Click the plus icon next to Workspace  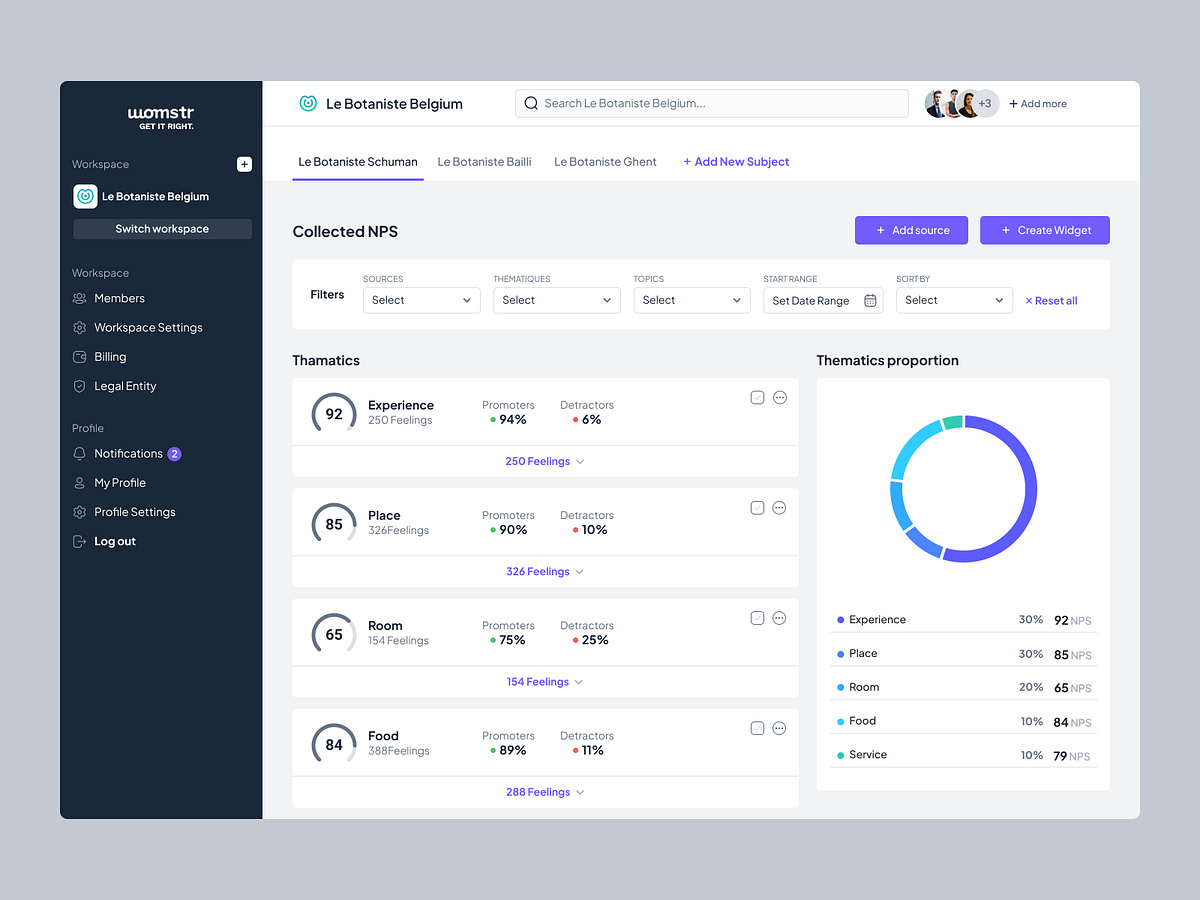(244, 164)
